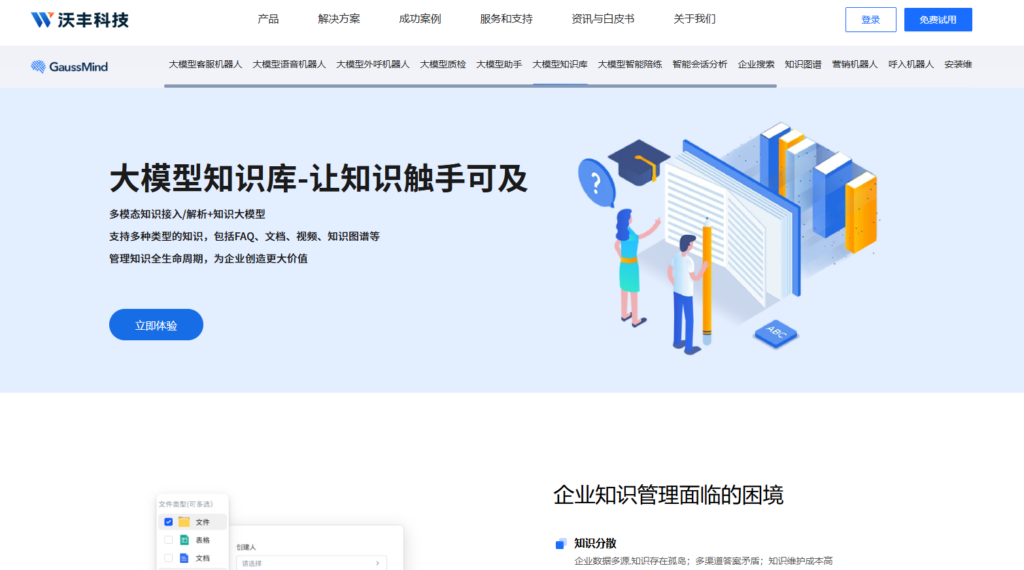Open the 解决方案 menu
The image size is (1024, 570).
[338, 19]
